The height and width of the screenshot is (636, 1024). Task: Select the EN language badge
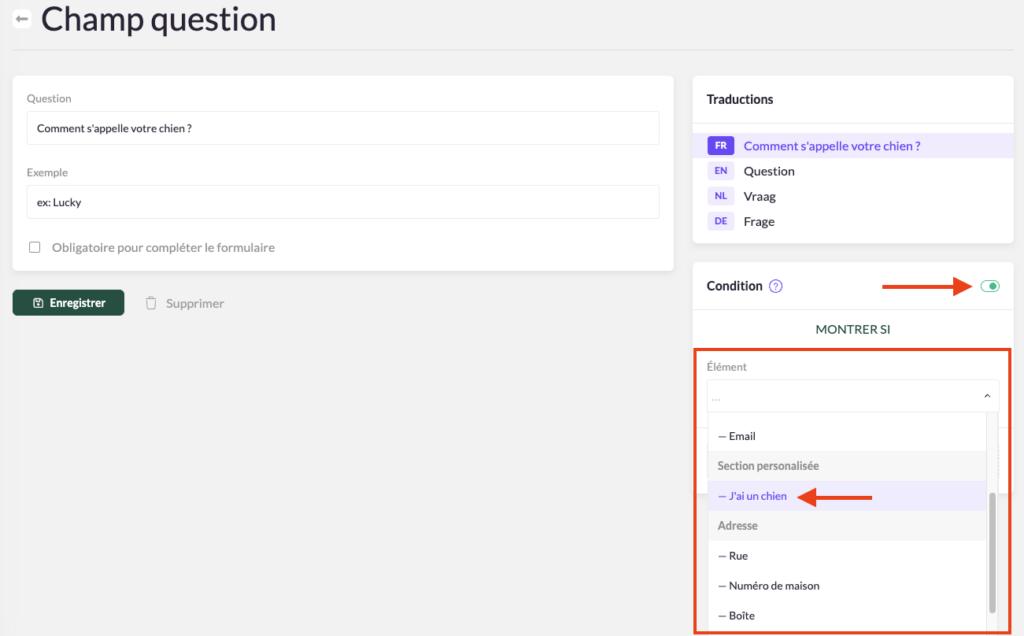tap(721, 171)
